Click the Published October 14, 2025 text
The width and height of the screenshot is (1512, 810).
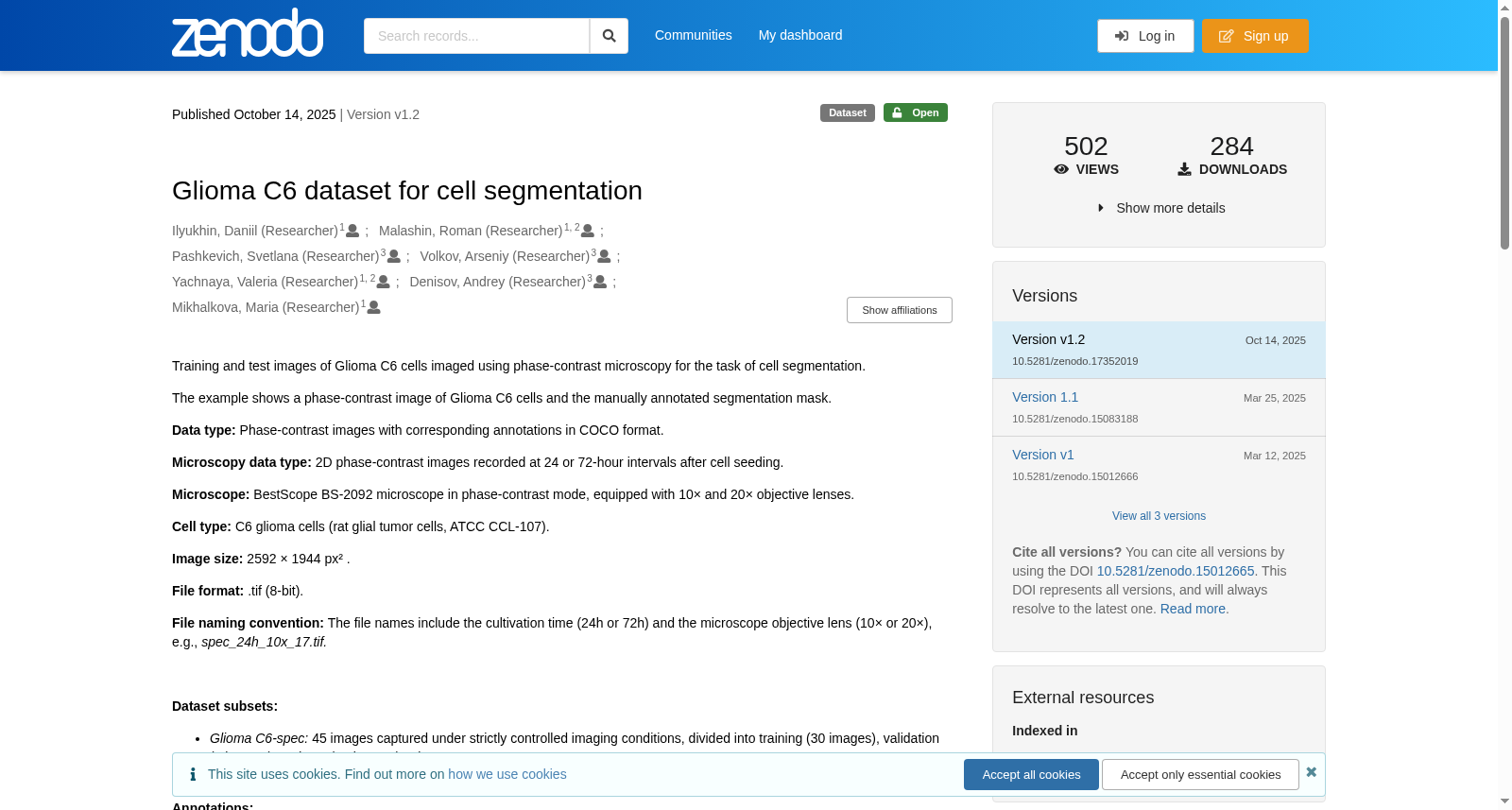pos(254,114)
